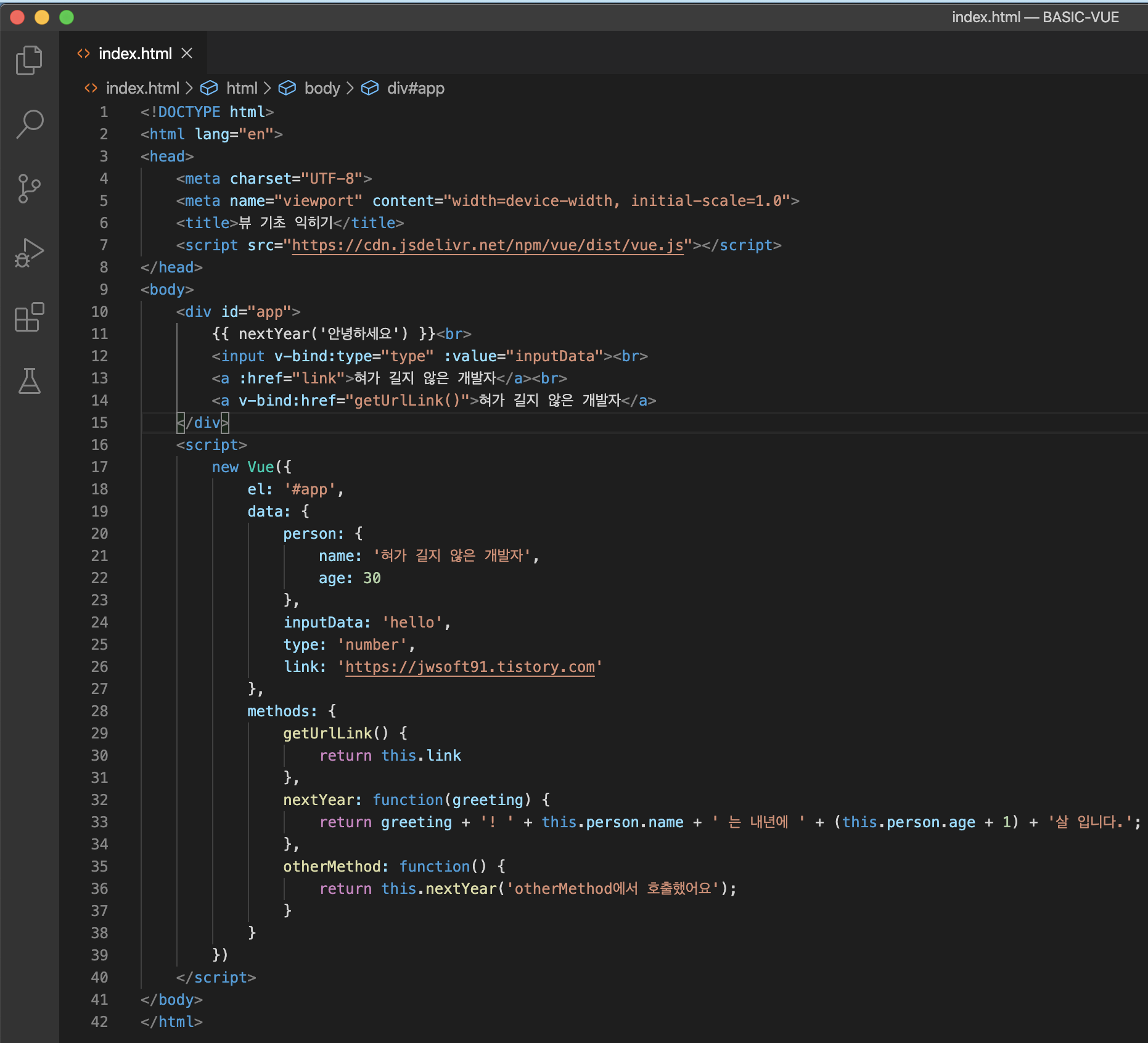Screen dimensions: 1148x1043
Task: Click the div#app breadcrumb item
Action: tap(416, 88)
